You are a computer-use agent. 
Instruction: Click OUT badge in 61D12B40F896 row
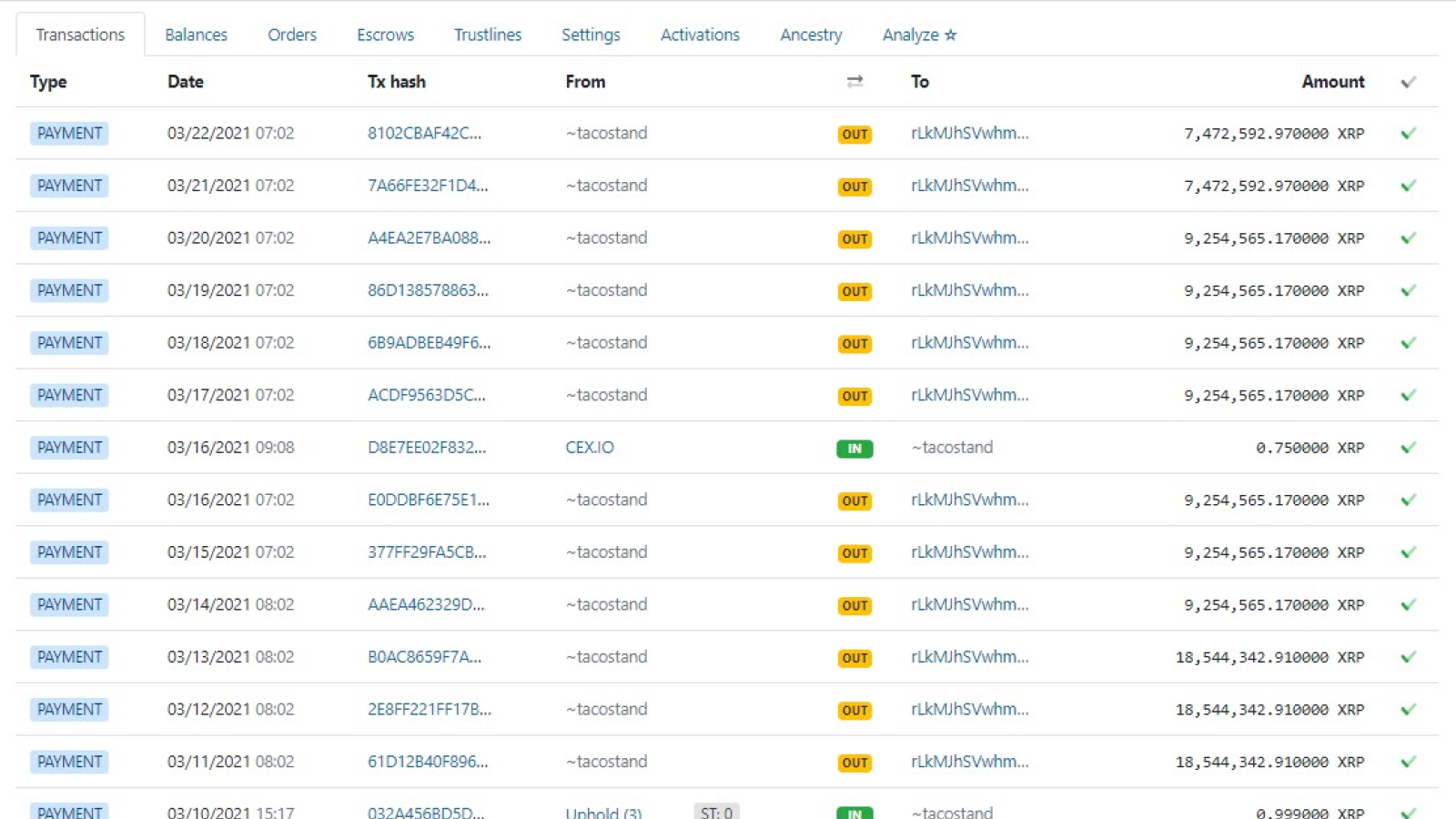[x=854, y=763]
